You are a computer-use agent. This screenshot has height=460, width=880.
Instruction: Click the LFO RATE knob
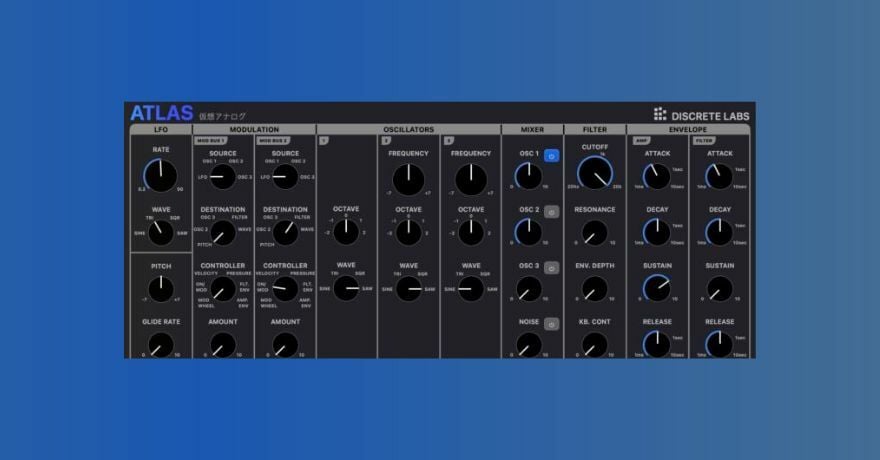click(x=161, y=176)
